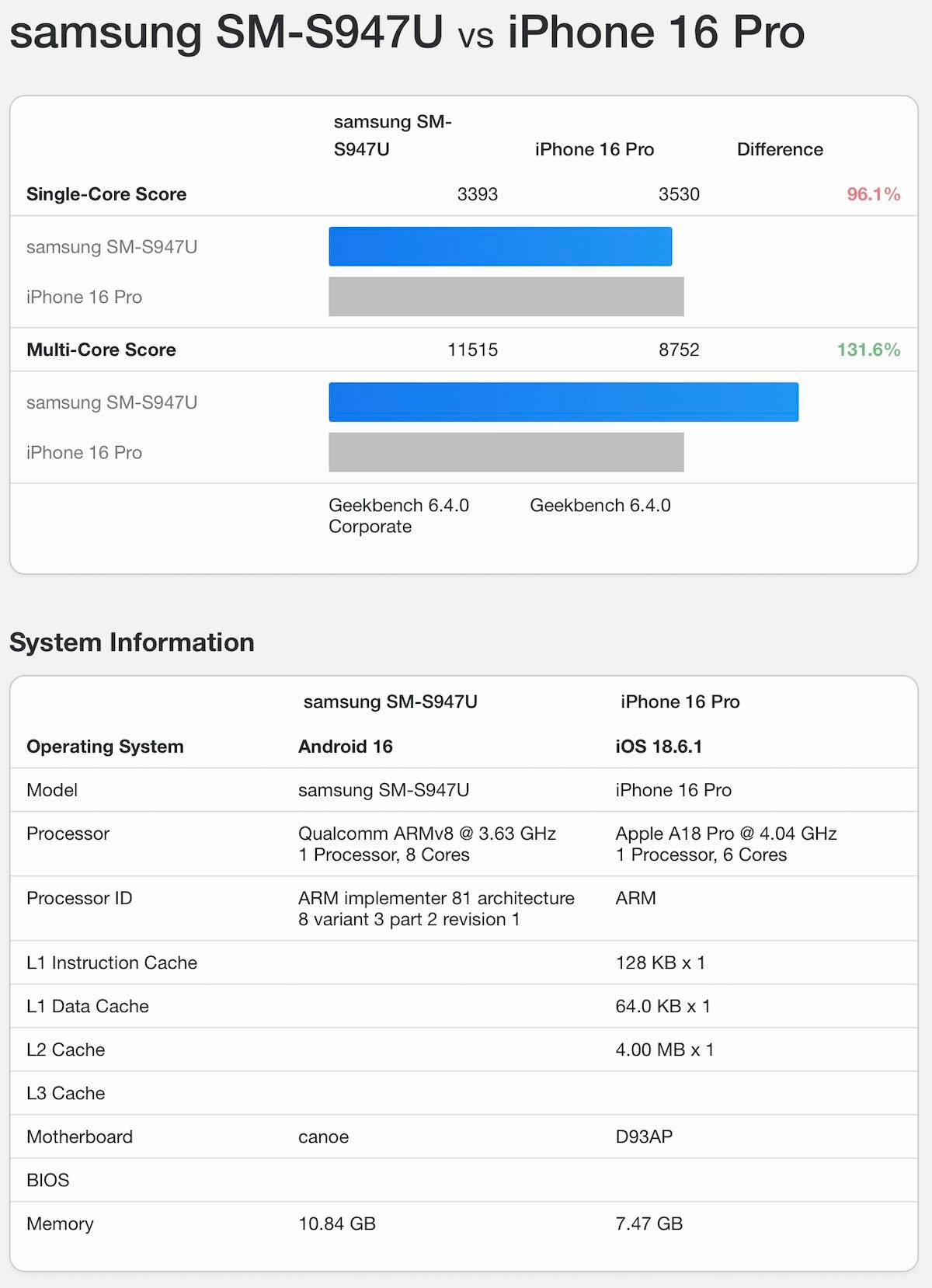Click the 'Processor ID' row label
The image size is (932, 1288).
click(79, 898)
